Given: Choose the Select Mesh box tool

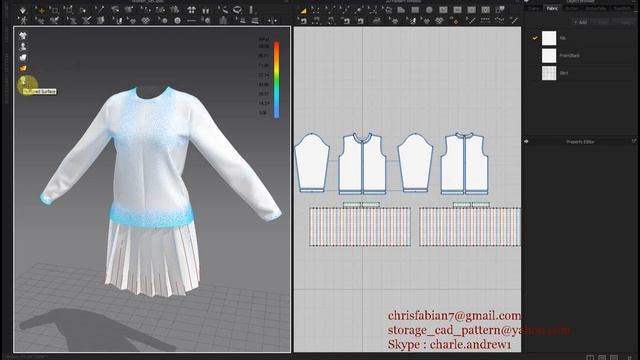Looking at the screenshot, I should click(x=54, y=10).
